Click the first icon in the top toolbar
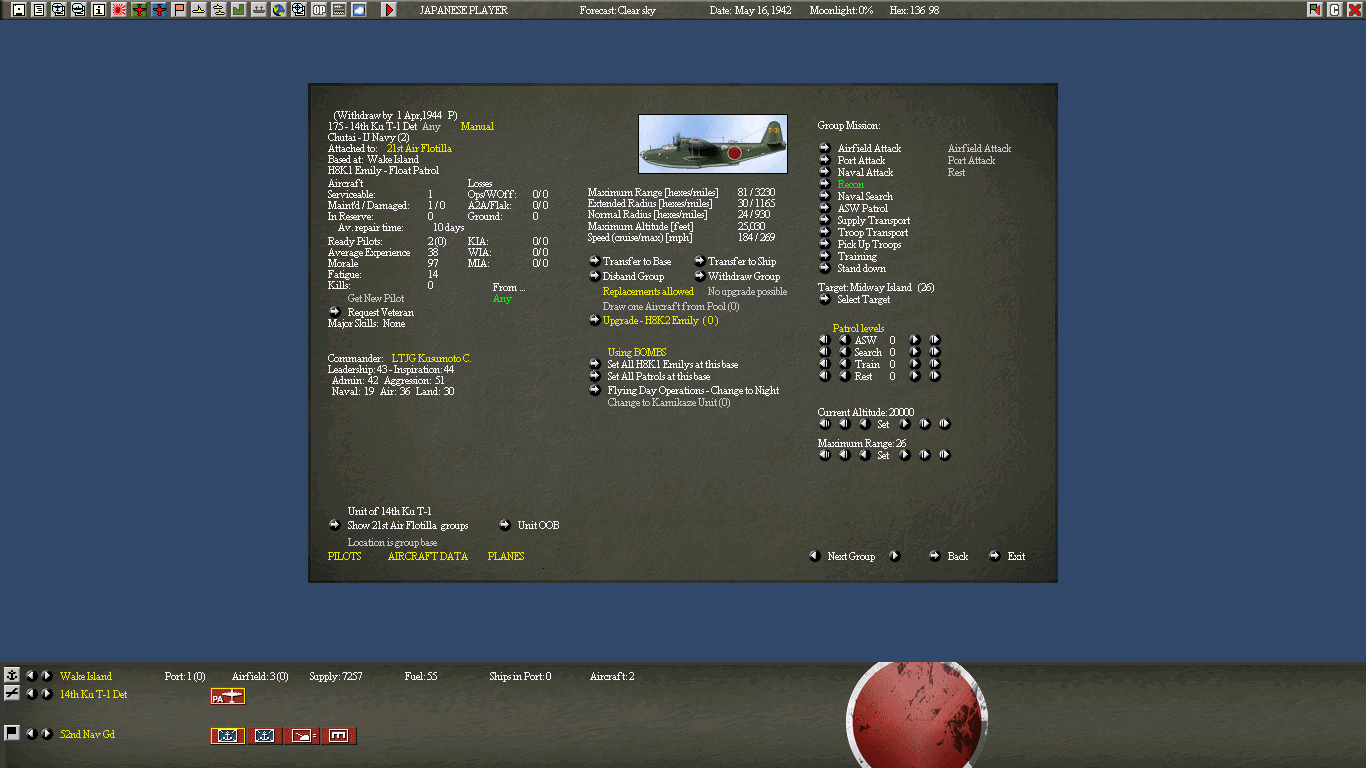Image resolution: width=1366 pixels, height=768 pixels. coord(19,10)
